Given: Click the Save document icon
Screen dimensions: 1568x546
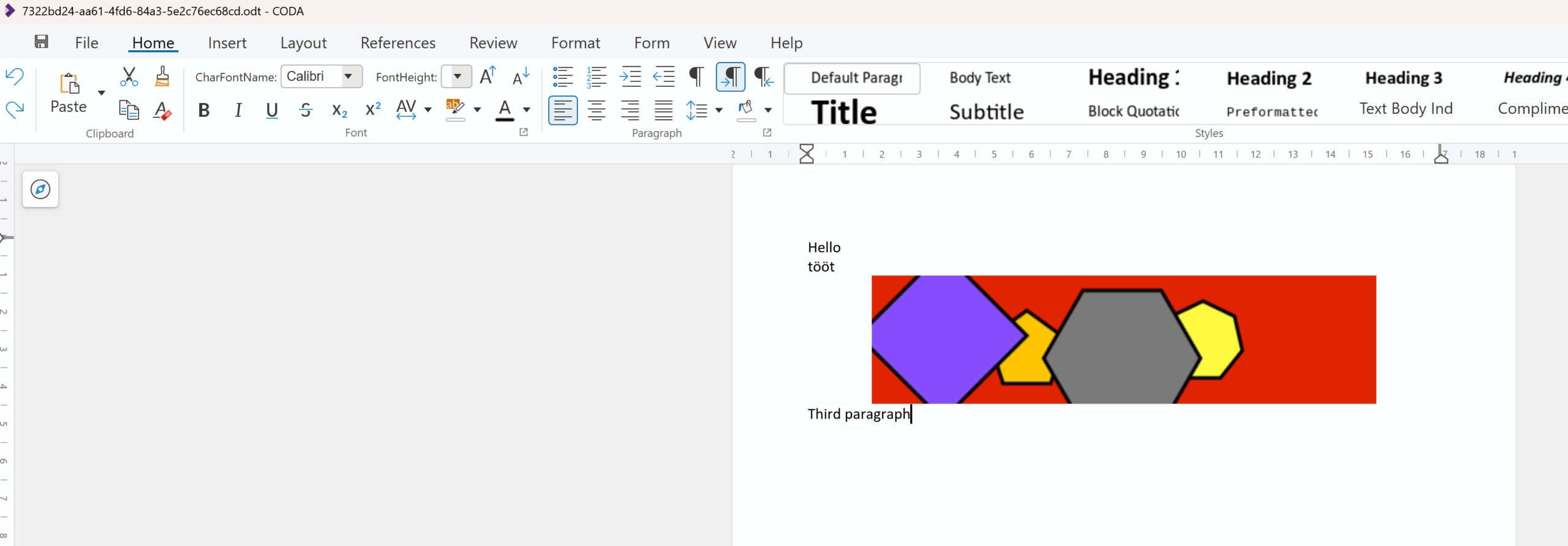Looking at the screenshot, I should (41, 42).
